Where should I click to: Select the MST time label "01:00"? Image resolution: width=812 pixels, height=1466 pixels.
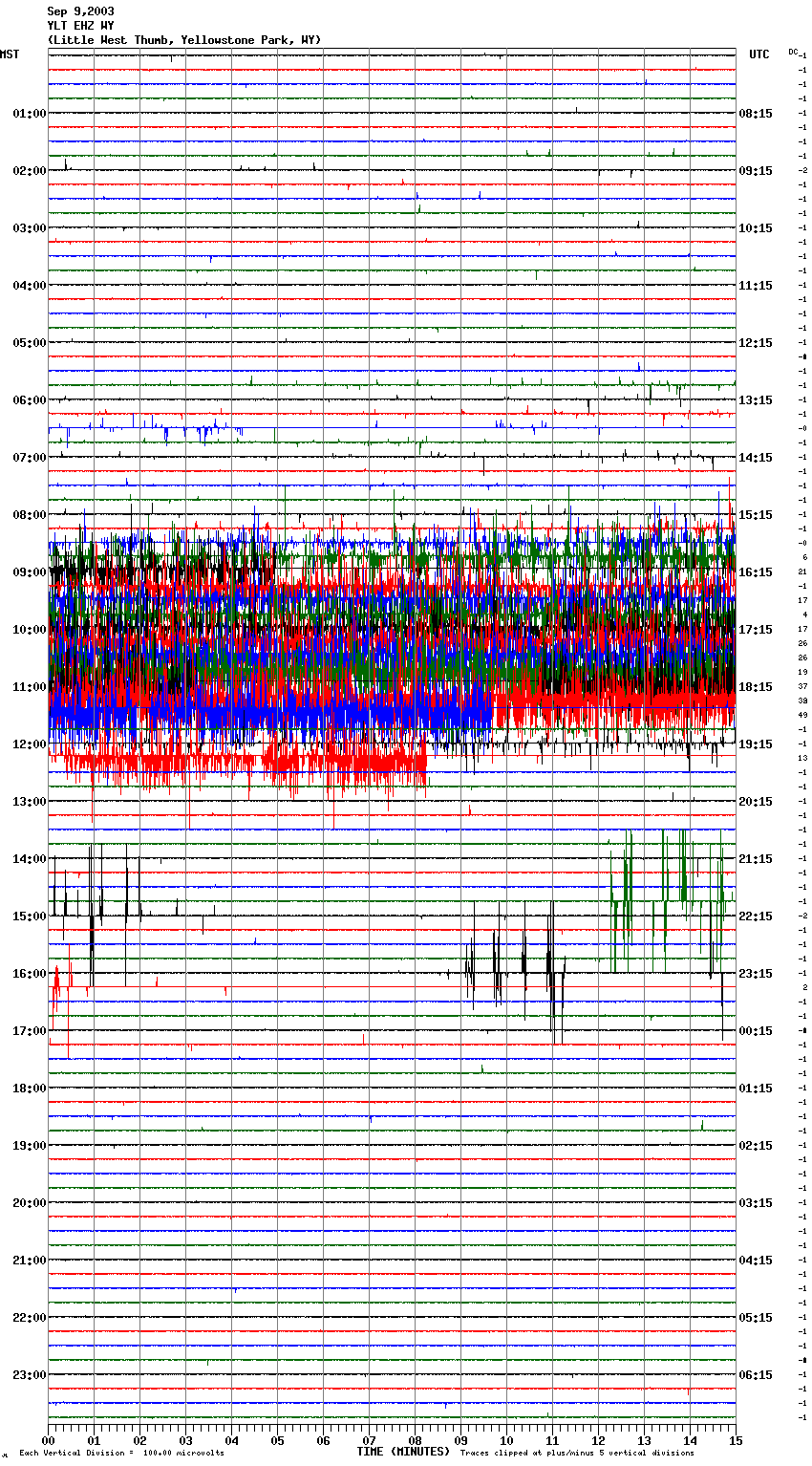pos(30,114)
